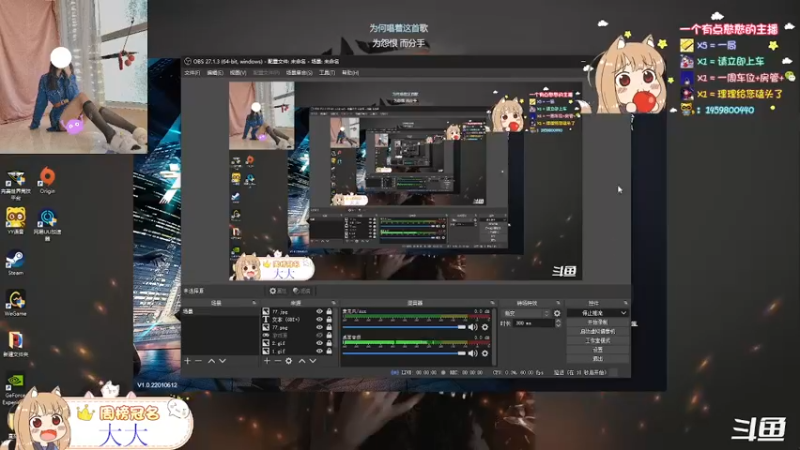Open the 文件(F) menu in OBS

coord(192,73)
